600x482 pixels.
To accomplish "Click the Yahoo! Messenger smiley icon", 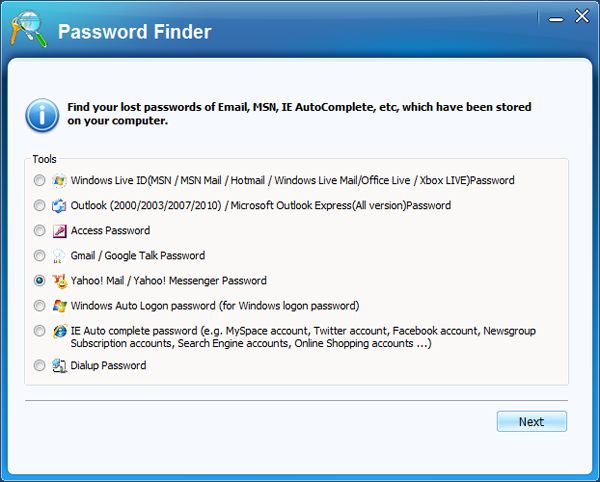I will (x=59, y=281).
